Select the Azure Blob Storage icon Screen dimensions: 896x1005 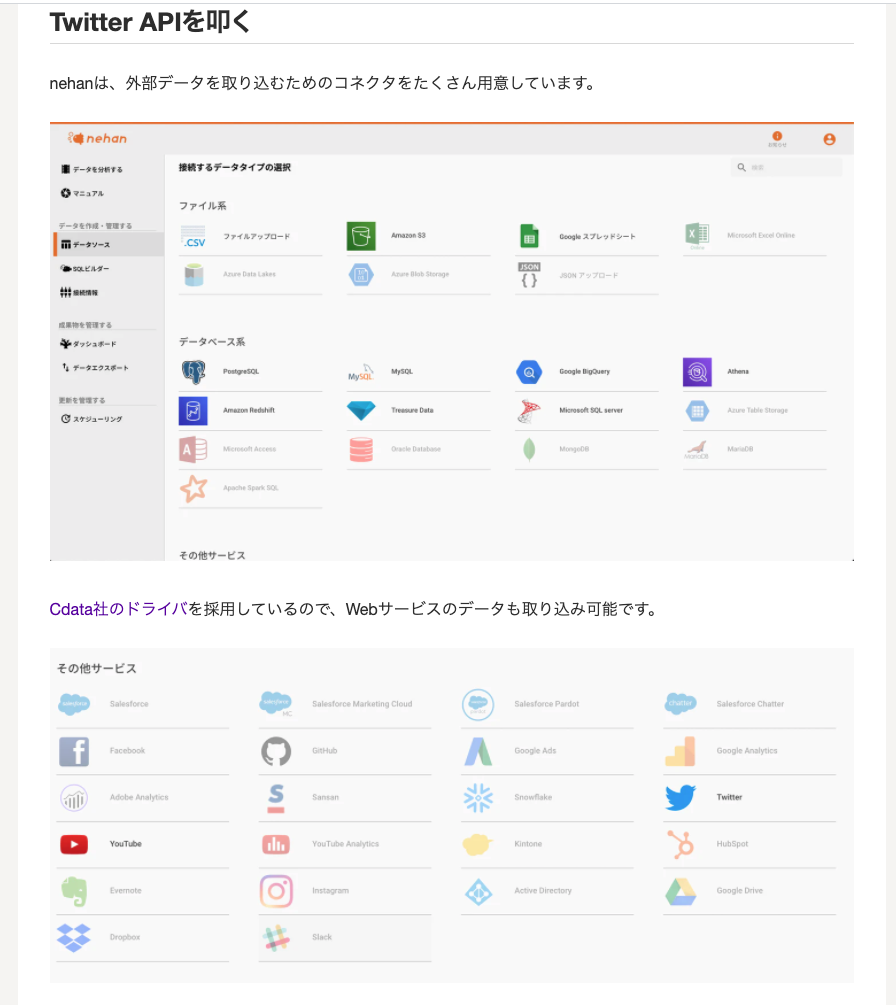click(x=361, y=274)
